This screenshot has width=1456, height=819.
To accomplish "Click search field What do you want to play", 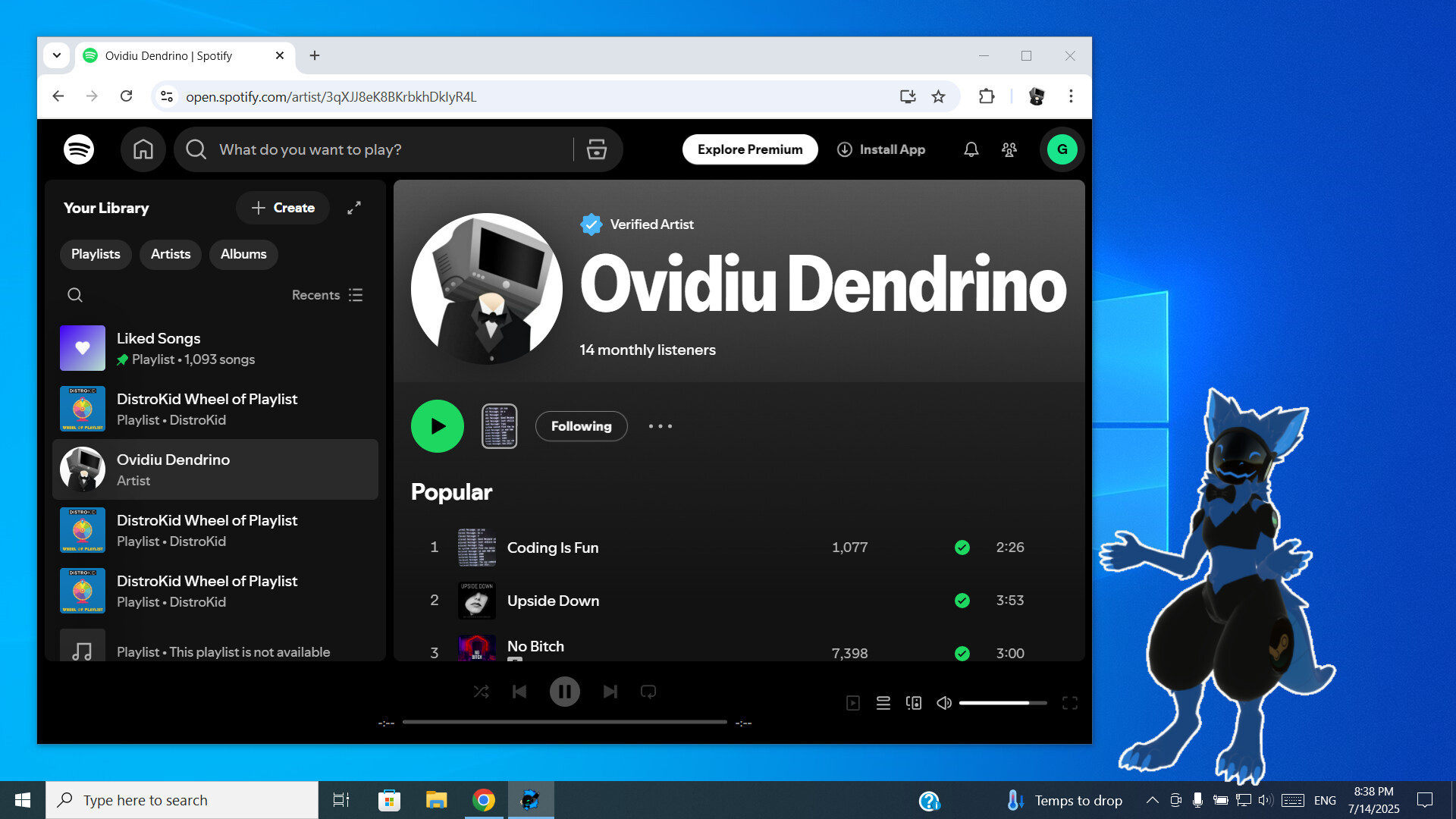I will [x=379, y=149].
